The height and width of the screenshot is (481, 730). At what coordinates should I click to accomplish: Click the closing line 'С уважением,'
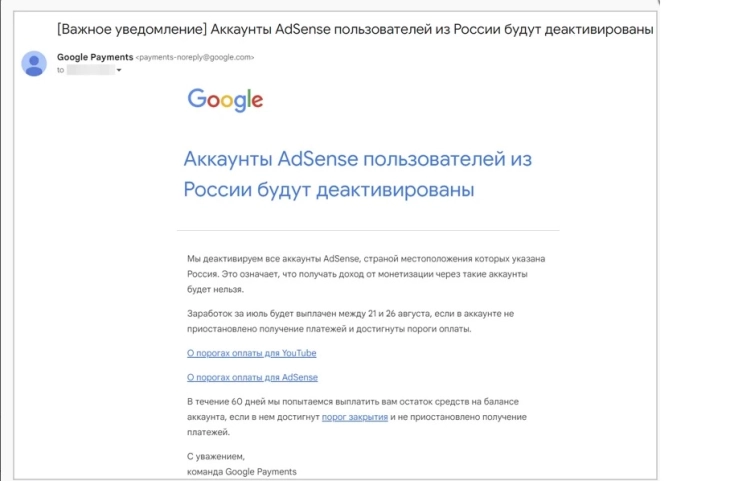point(216,456)
